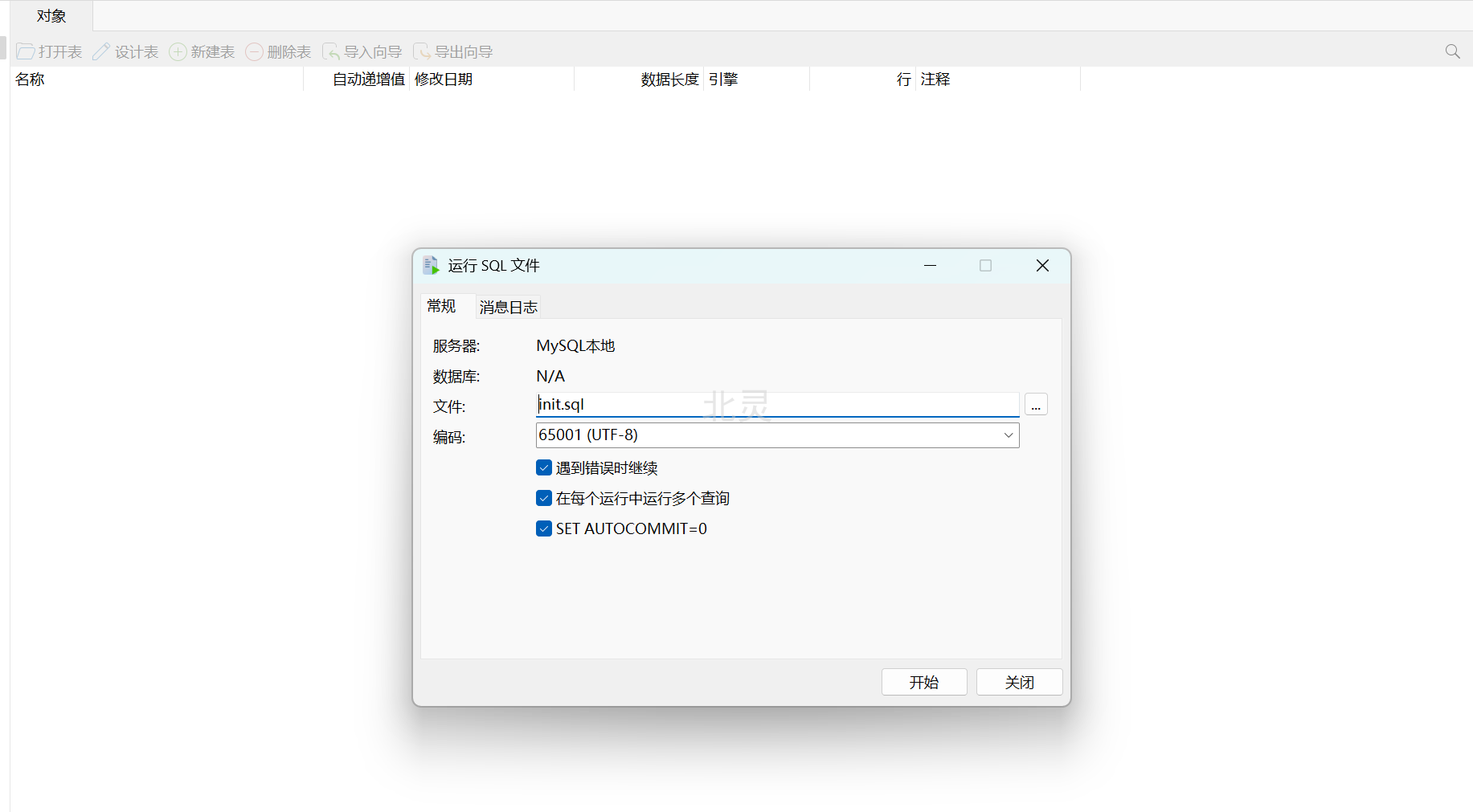Switch to the 消息日志 tab
Image resolution: width=1473 pixels, height=812 pixels.
(508, 307)
